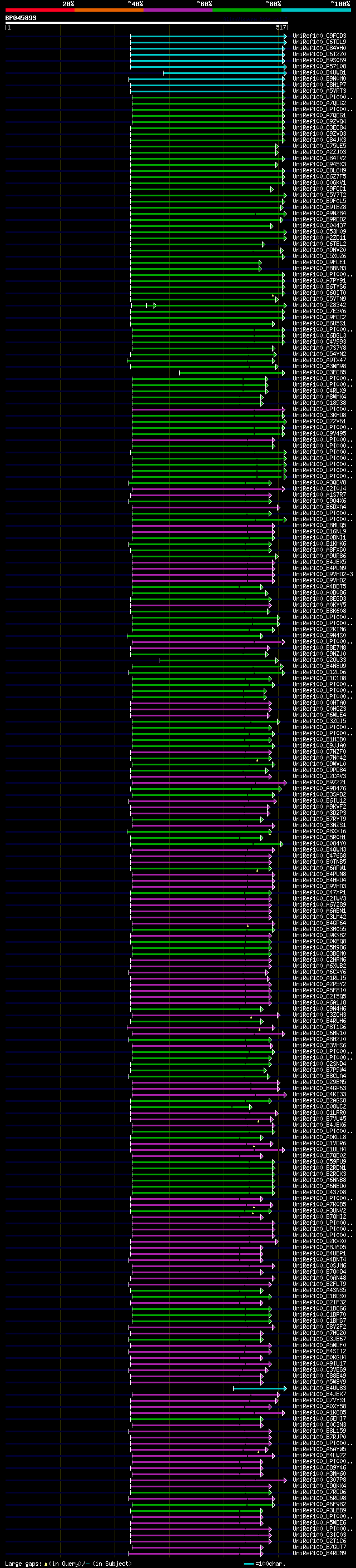
Task: Select the UniRef100_Q9FQC1 label
Action: click(319, 189)
